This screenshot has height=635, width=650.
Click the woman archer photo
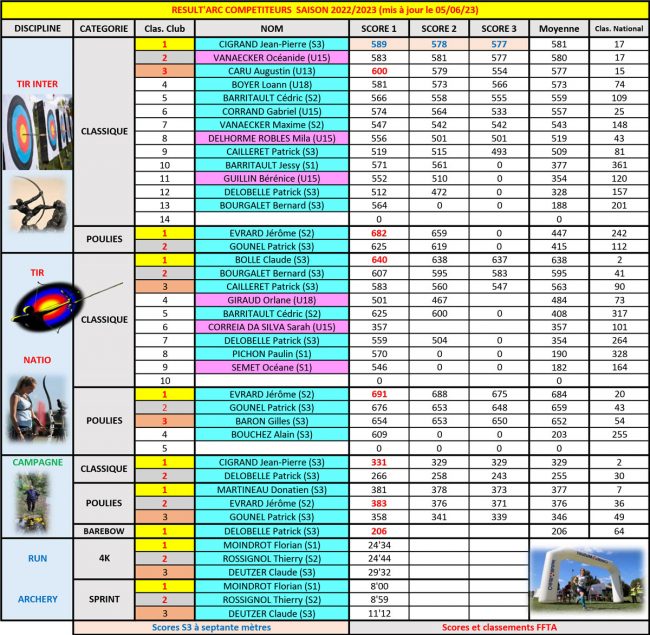pos(37,409)
